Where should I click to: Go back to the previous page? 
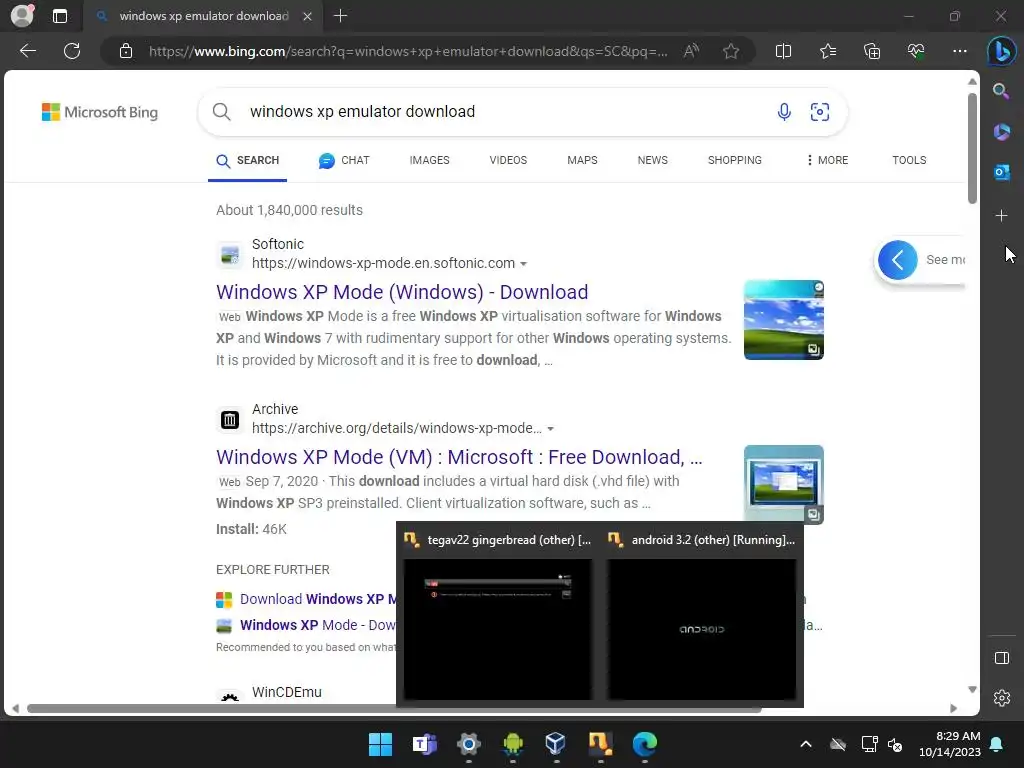(x=28, y=51)
